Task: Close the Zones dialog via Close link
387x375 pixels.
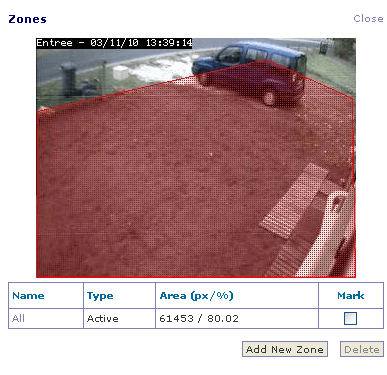Action: pos(368,19)
